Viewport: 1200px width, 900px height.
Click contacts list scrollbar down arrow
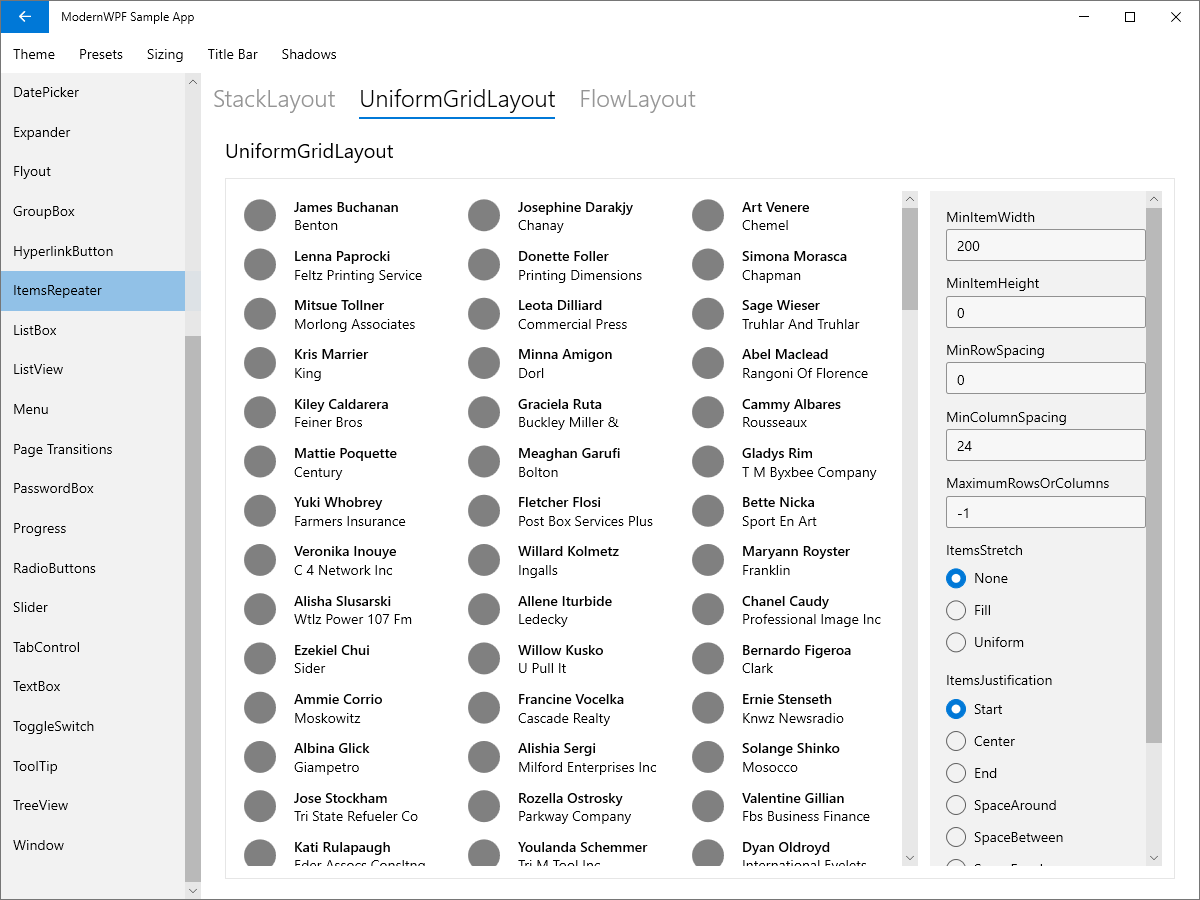[x=909, y=858]
